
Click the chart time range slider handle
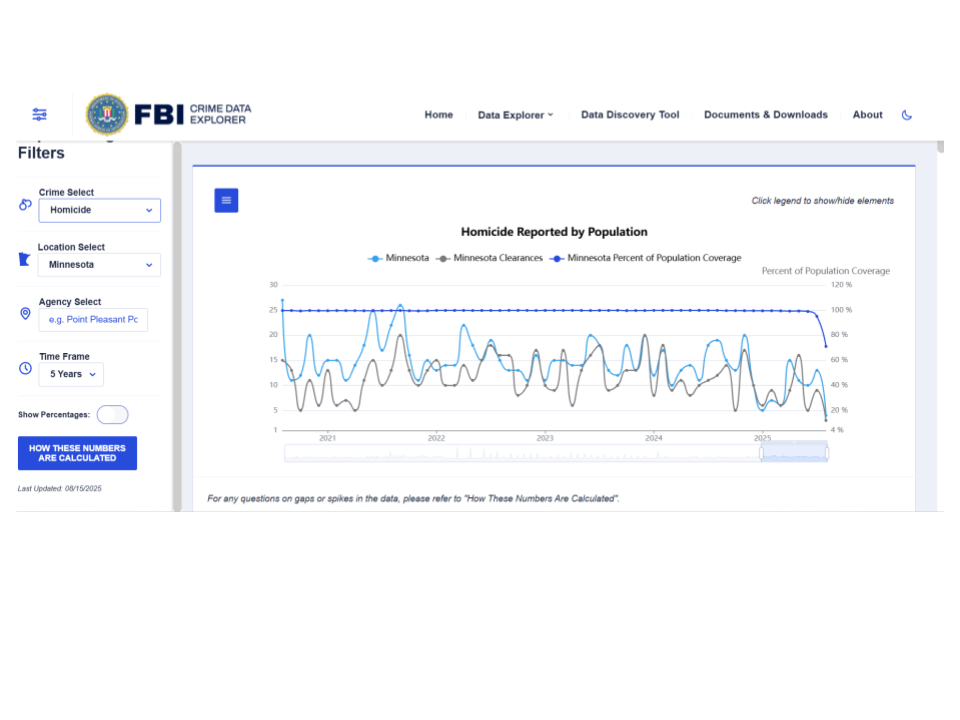(762, 453)
